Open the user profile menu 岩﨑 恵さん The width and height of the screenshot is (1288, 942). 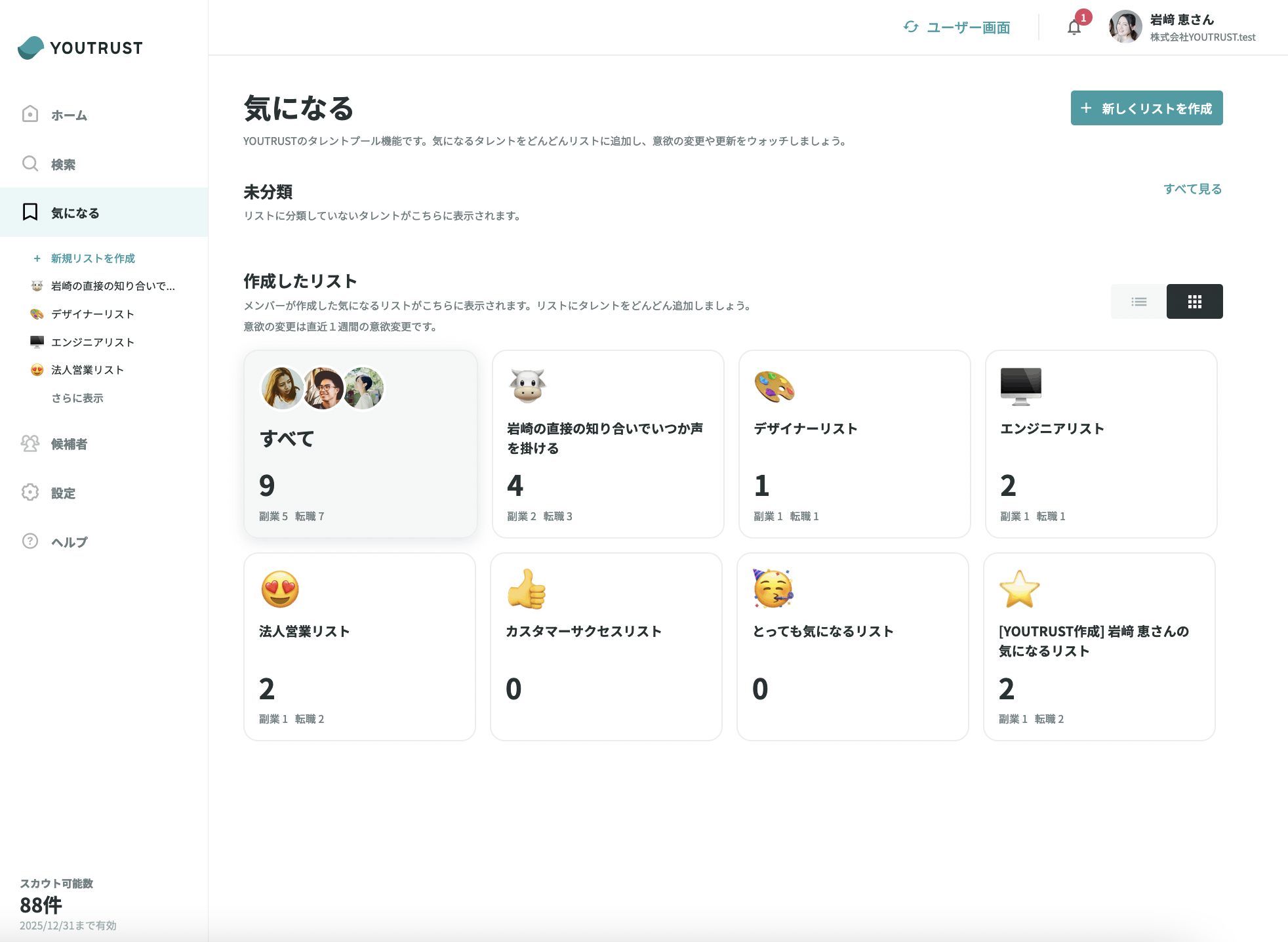pos(1182,28)
